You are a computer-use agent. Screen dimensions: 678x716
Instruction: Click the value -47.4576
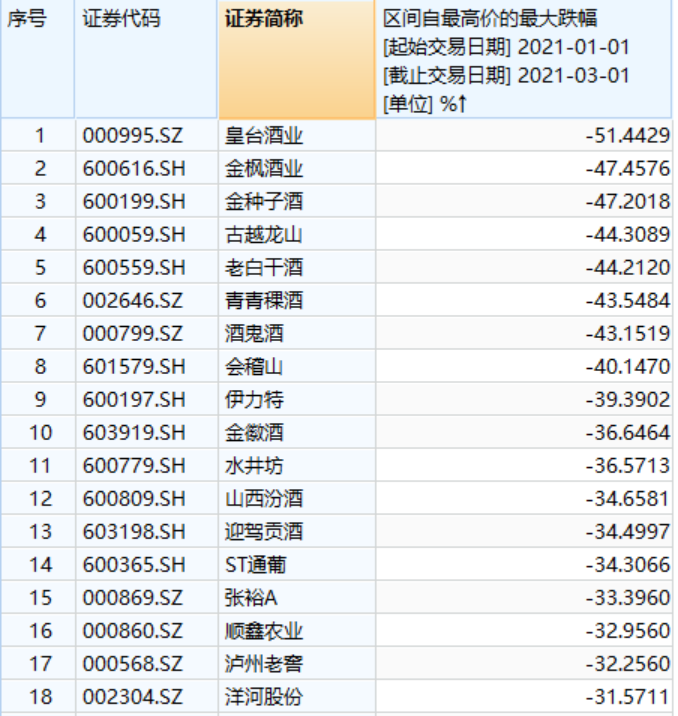(x=628, y=168)
